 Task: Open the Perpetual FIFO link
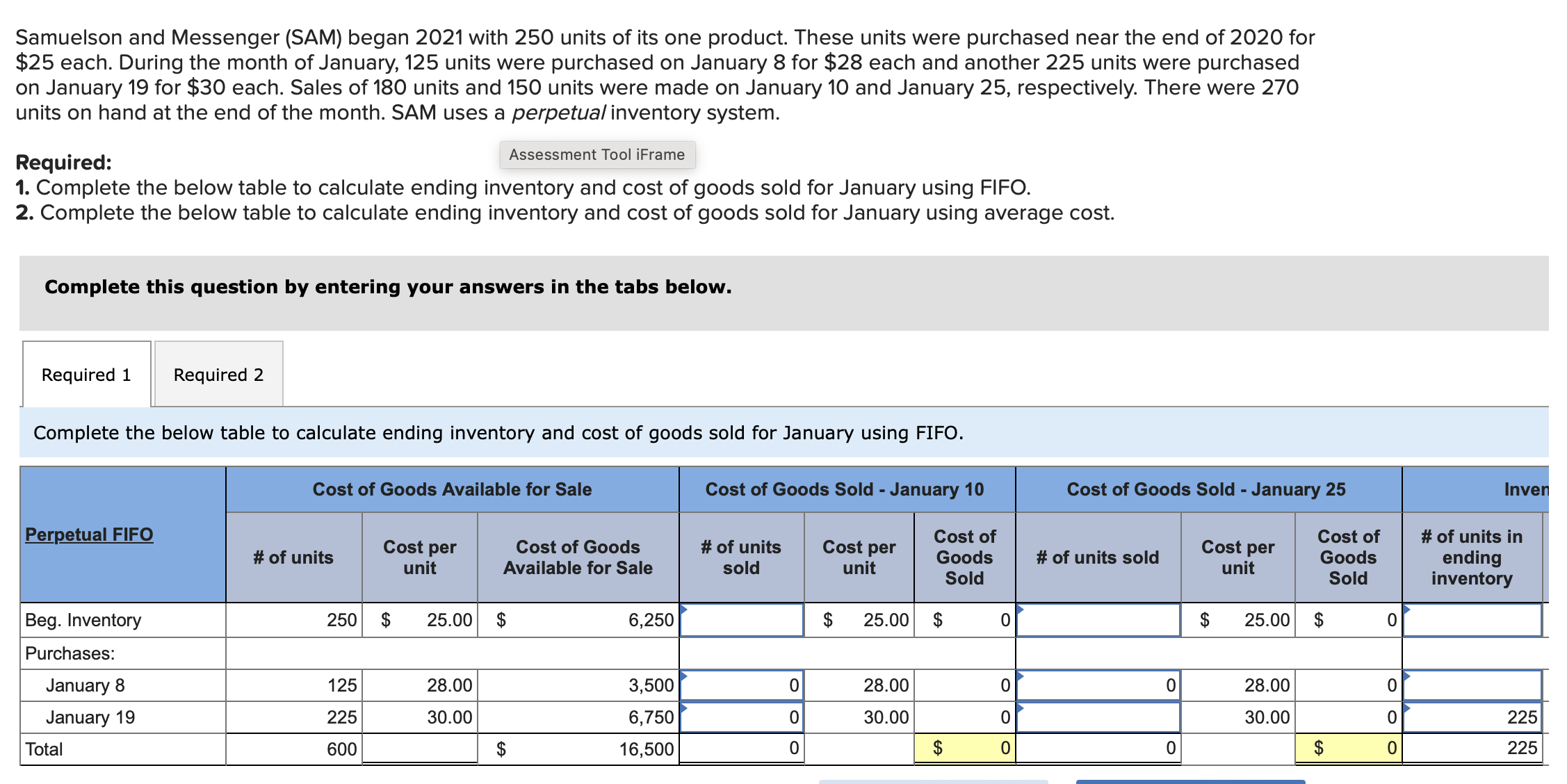coord(89,534)
